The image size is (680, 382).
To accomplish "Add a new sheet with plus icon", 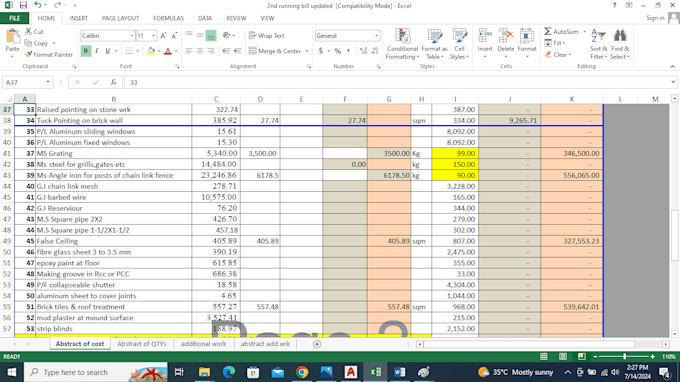I will click(x=317, y=344).
